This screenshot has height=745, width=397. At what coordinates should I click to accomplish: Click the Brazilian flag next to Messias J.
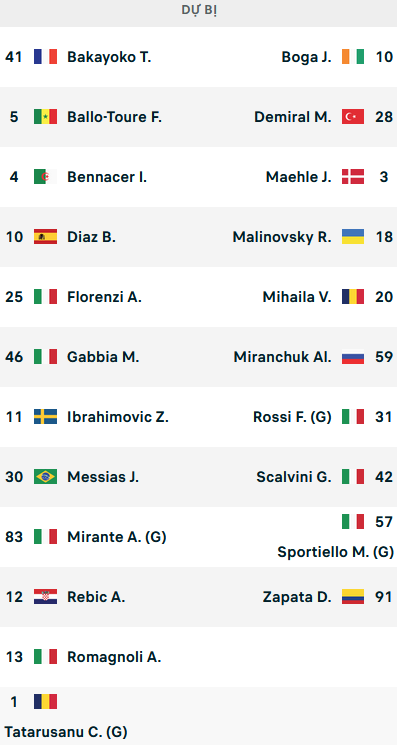(x=45, y=476)
